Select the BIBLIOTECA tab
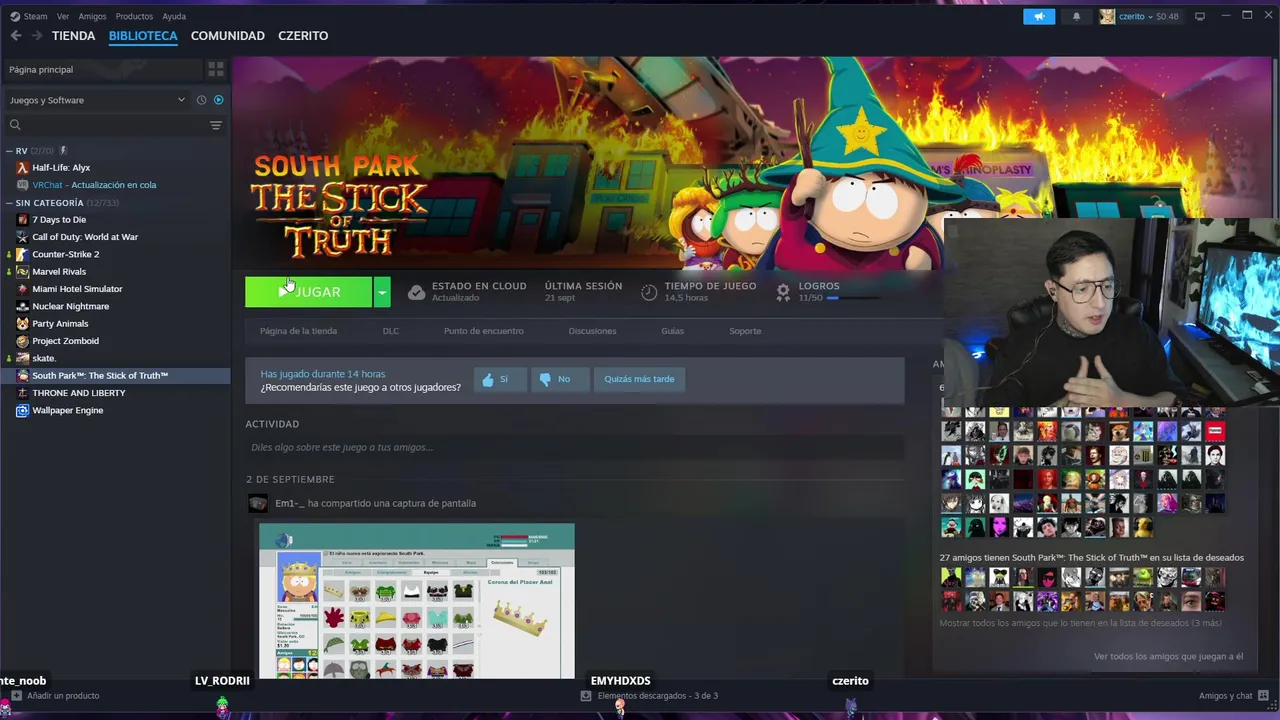 tap(143, 36)
